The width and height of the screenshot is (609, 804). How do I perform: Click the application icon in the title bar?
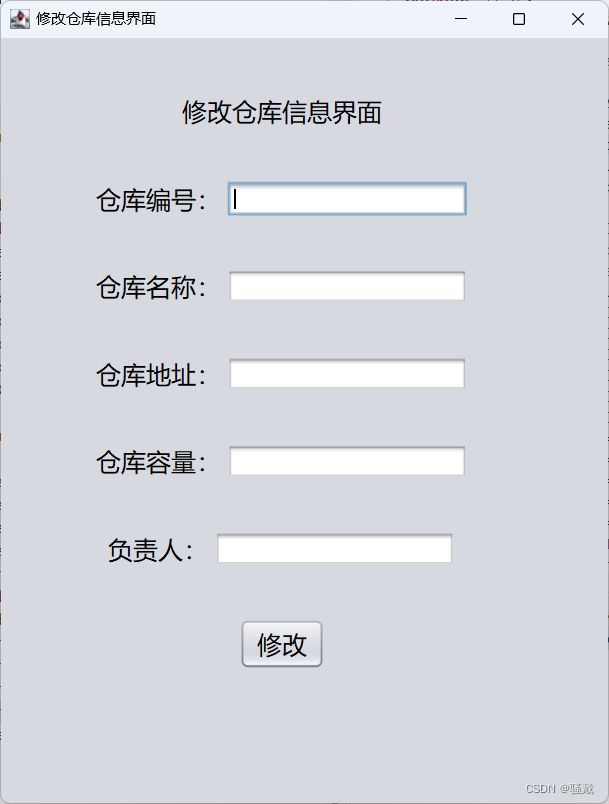[19, 19]
